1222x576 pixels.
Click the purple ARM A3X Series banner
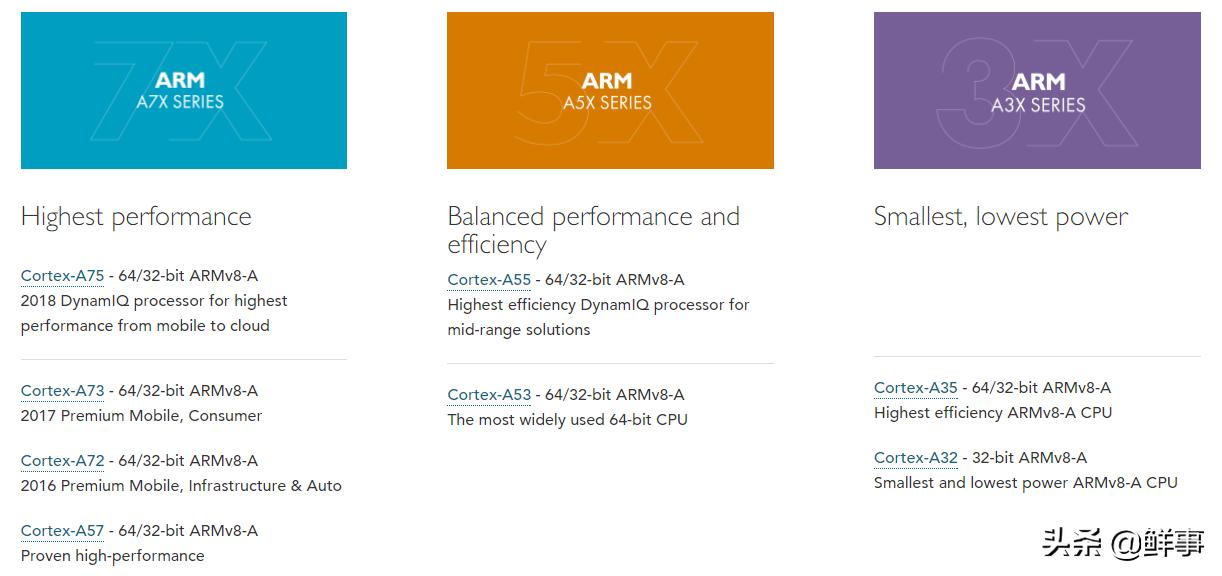1037,90
